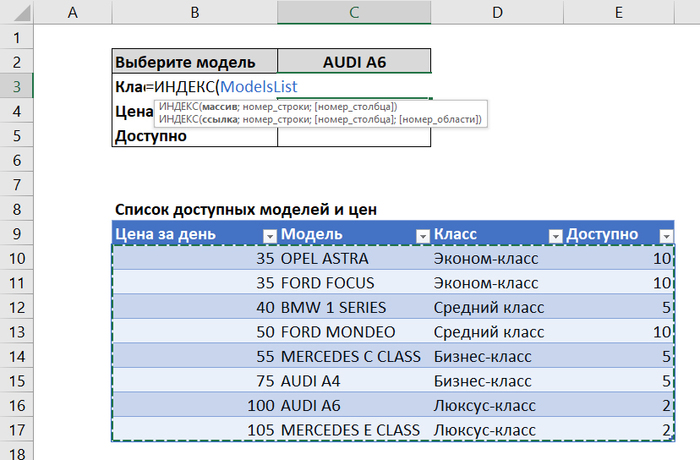Image resolution: width=700 pixels, height=460 pixels.
Task: Select row 4 header
Action: point(17,111)
